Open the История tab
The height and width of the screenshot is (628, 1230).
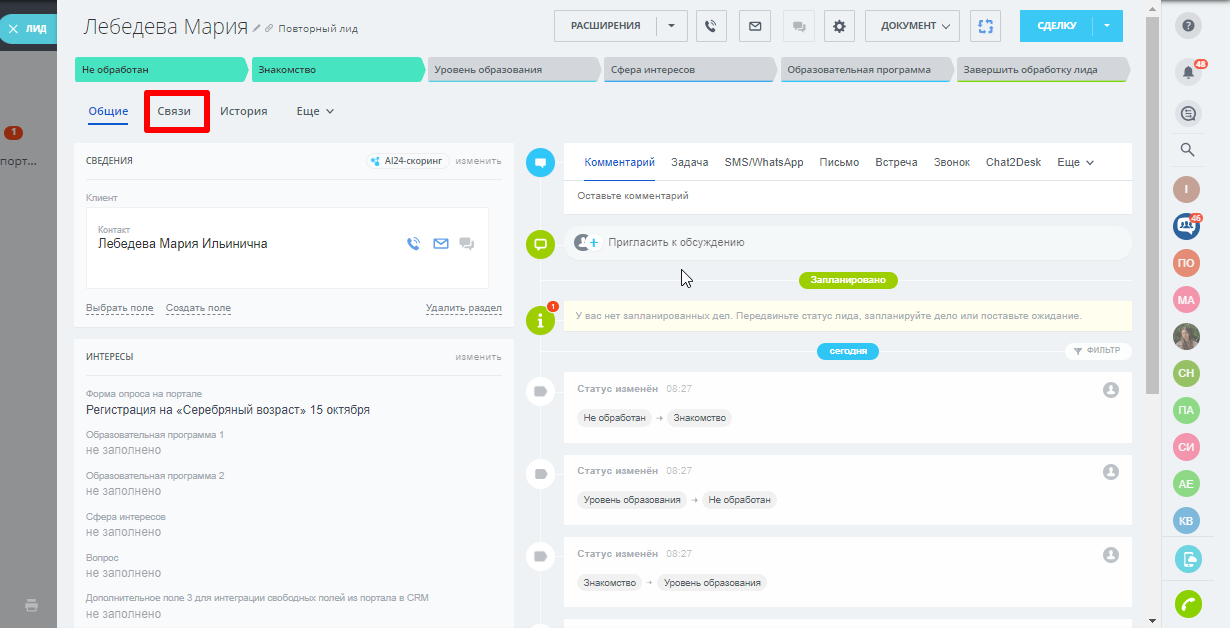[244, 111]
